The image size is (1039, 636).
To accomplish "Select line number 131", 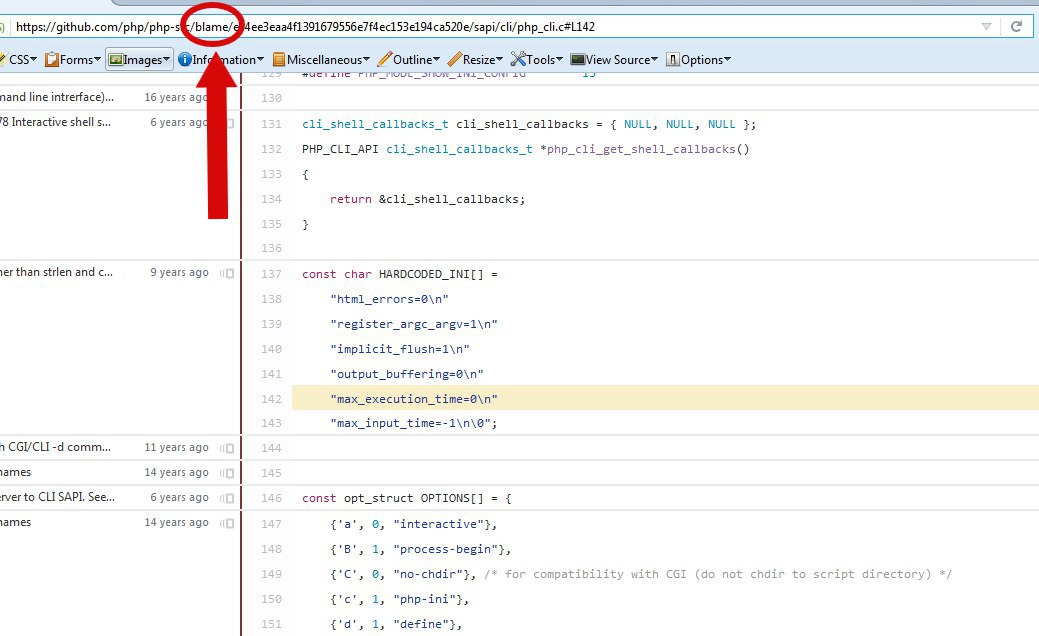I will (271, 124).
